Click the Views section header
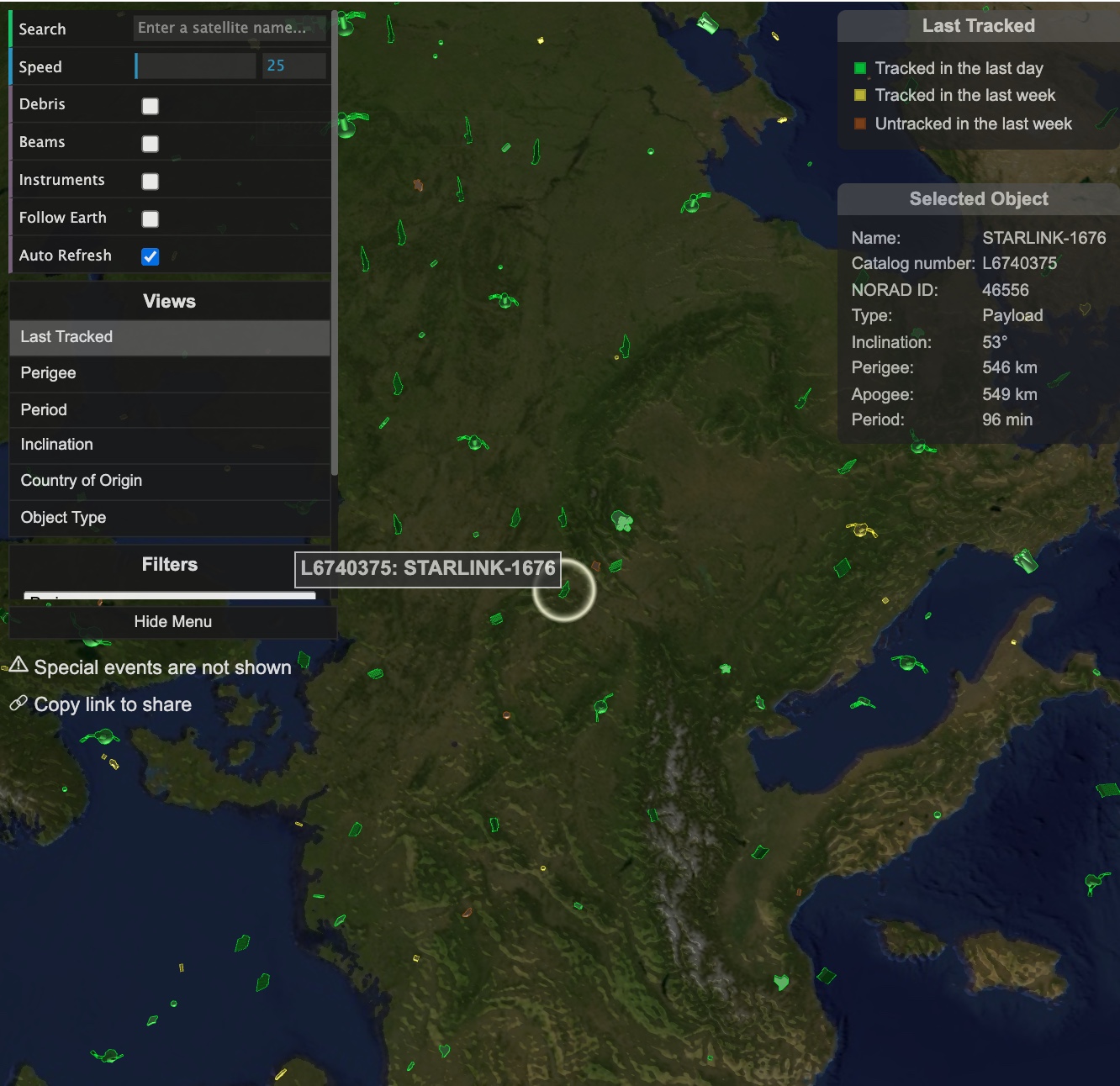The width and height of the screenshot is (1120, 1086). (x=170, y=302)
